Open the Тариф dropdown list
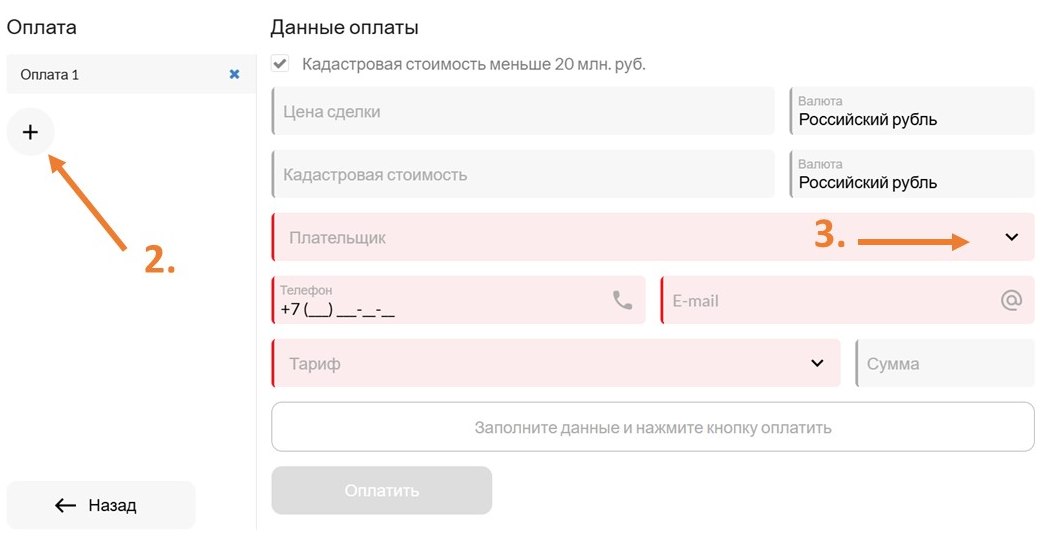 point(556,363)
